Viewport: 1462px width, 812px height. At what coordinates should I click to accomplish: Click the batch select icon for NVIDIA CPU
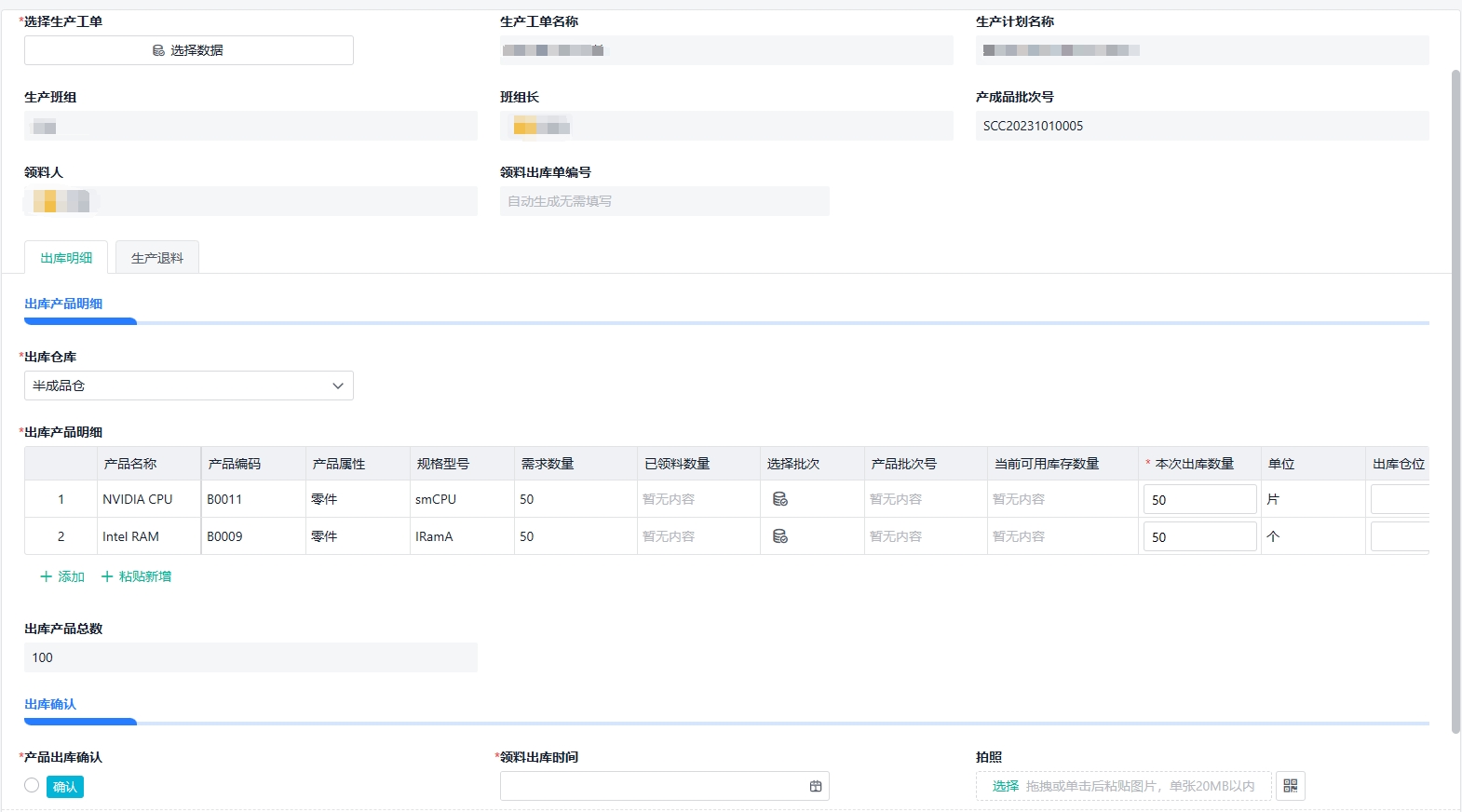(780, 499)
